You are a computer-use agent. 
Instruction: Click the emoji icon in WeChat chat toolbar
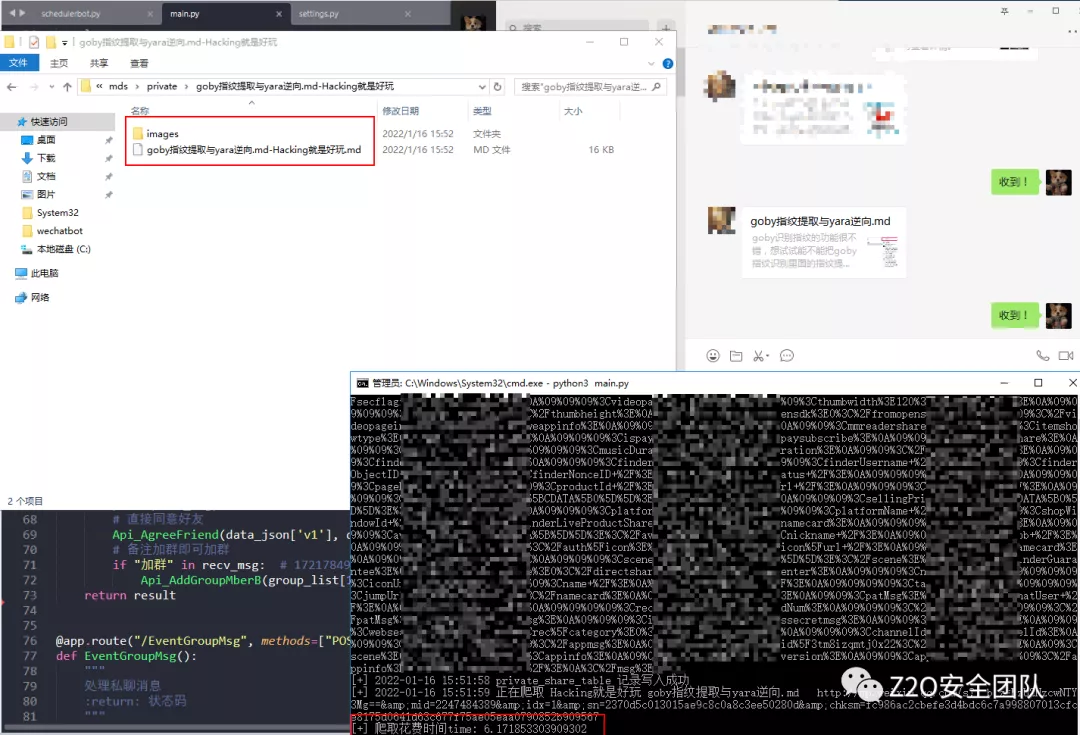point(713,355)
